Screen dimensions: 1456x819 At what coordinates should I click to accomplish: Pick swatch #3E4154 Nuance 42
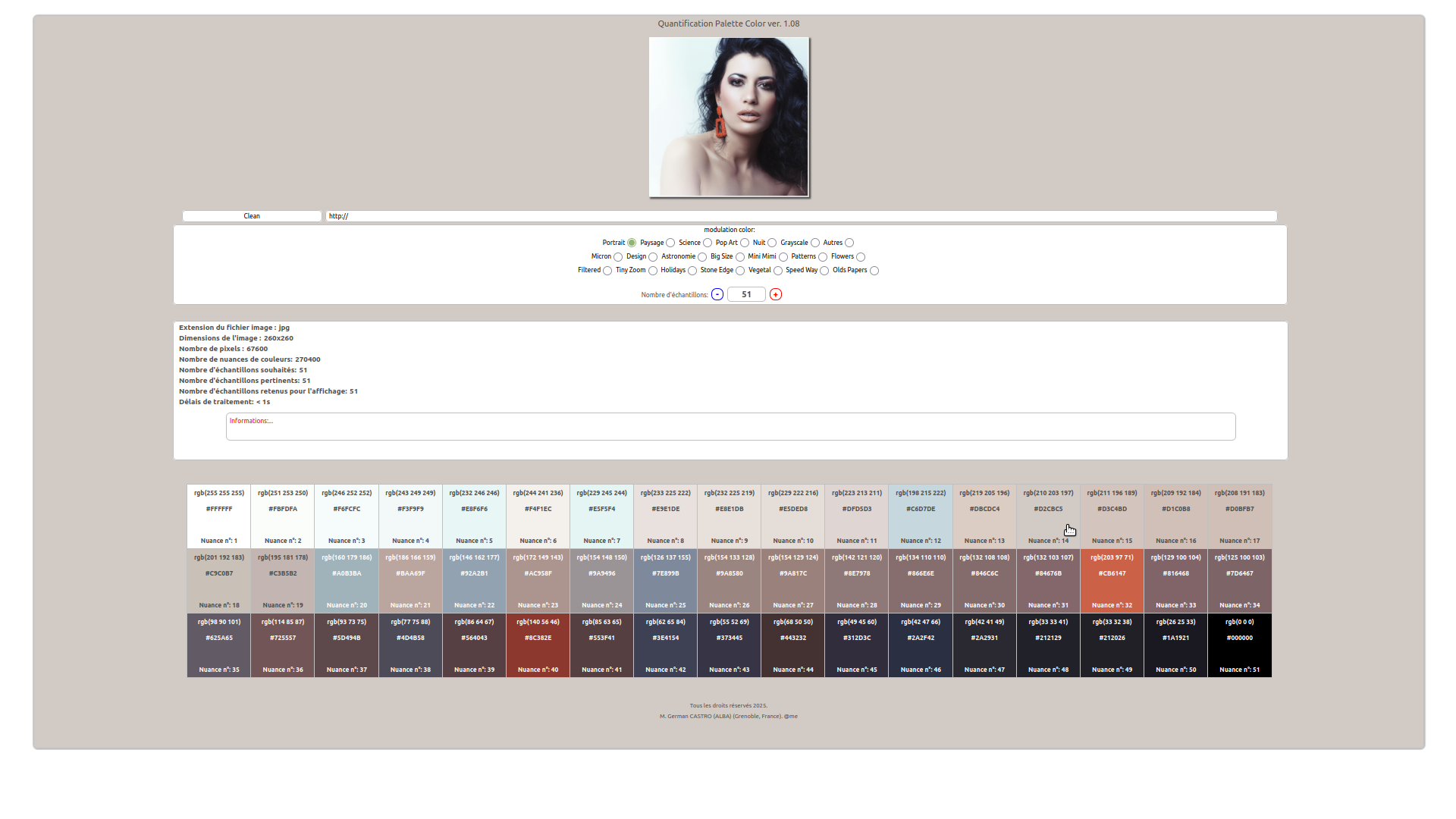666,645
